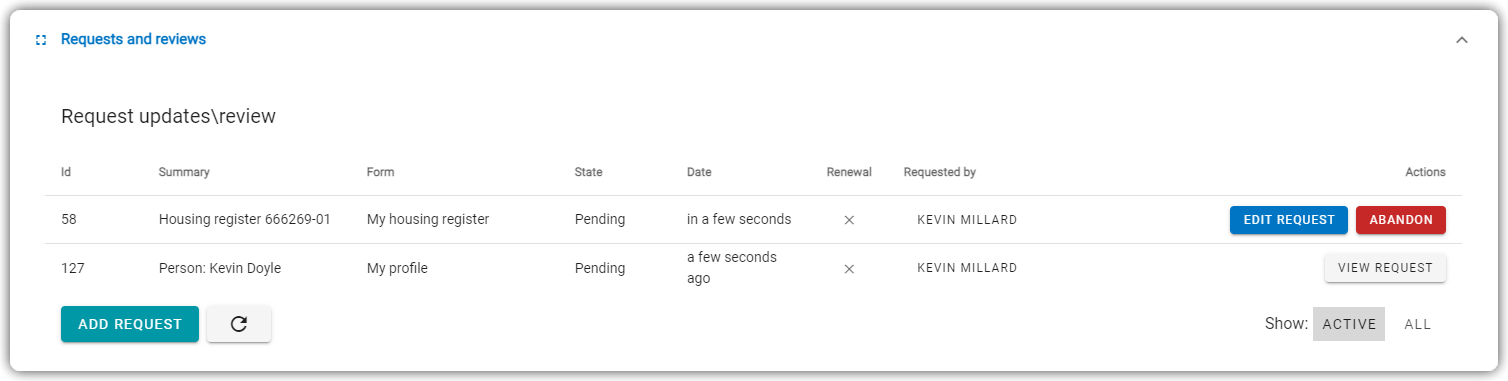Viewport: 1508px width, 381px height.
Task: Click the Date column header
Action: (699, 172)
